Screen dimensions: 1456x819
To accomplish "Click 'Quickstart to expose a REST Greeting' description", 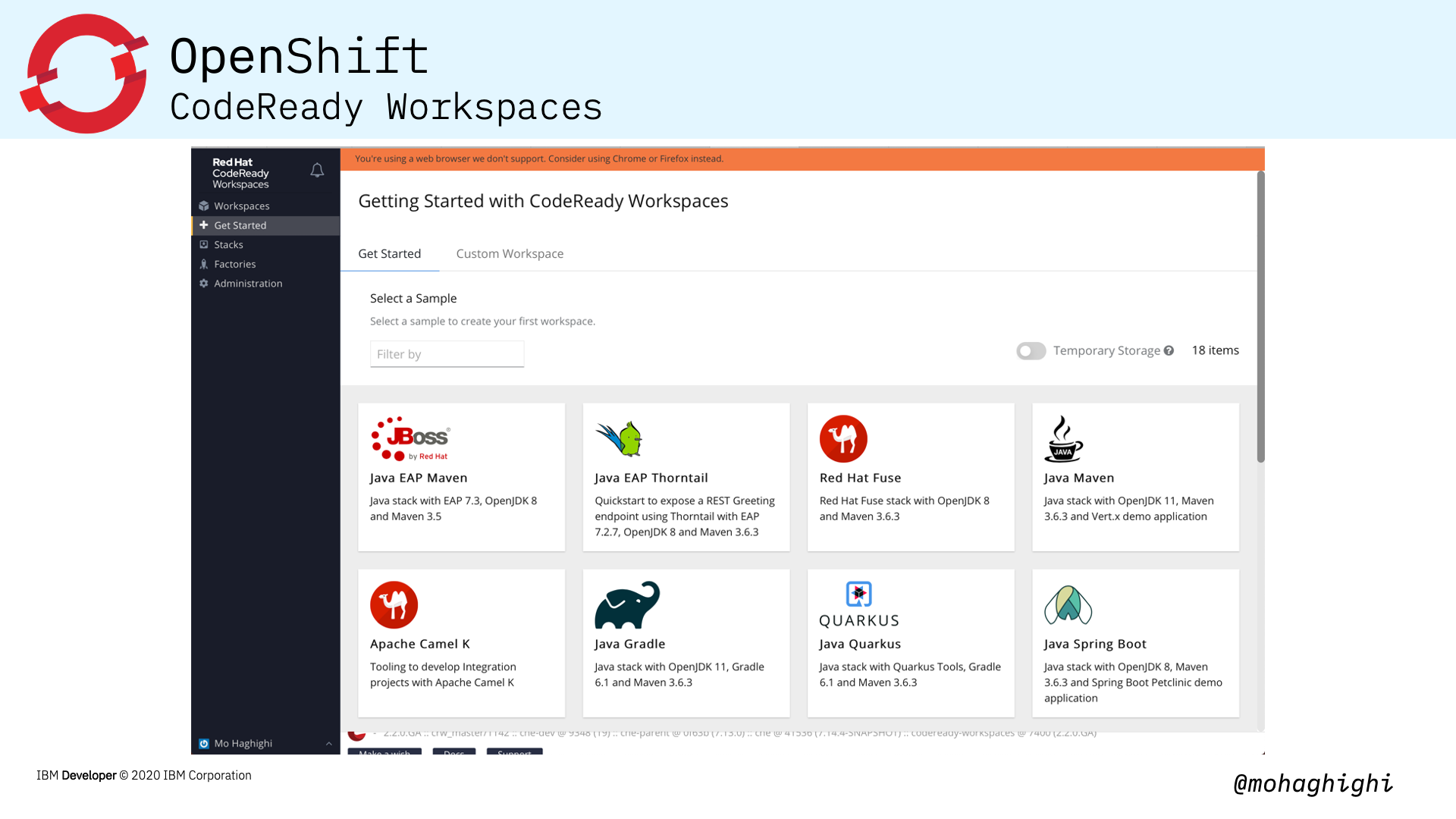I will coord(685,516).
